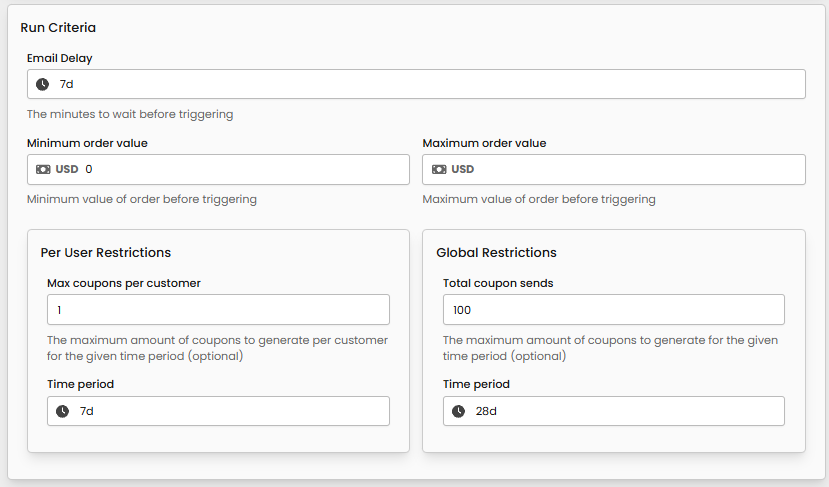Click the Email Delay label

[x=60, y=58]
